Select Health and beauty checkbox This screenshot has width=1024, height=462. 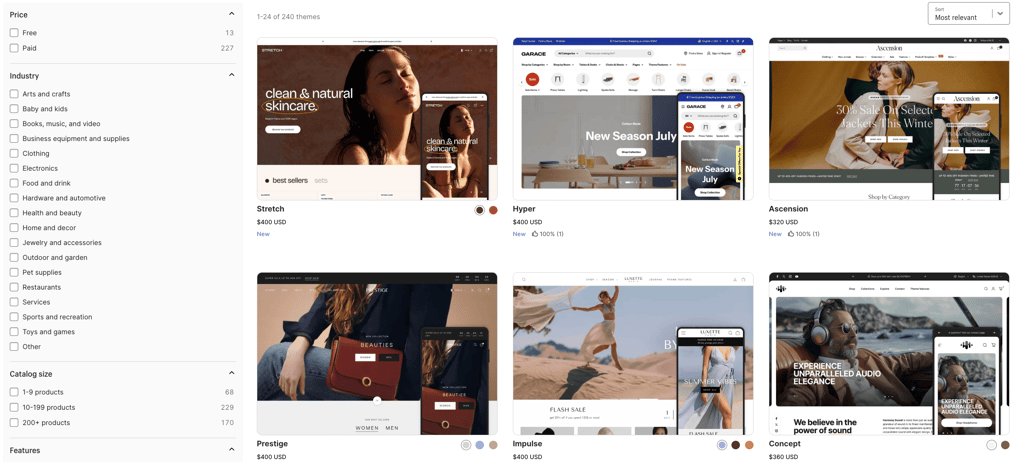(x=14, y=213)
